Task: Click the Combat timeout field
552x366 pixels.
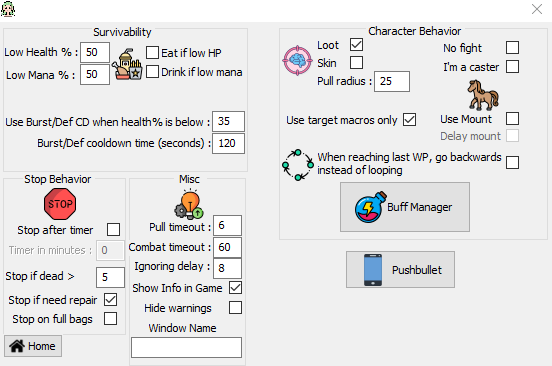Action: 227,247
